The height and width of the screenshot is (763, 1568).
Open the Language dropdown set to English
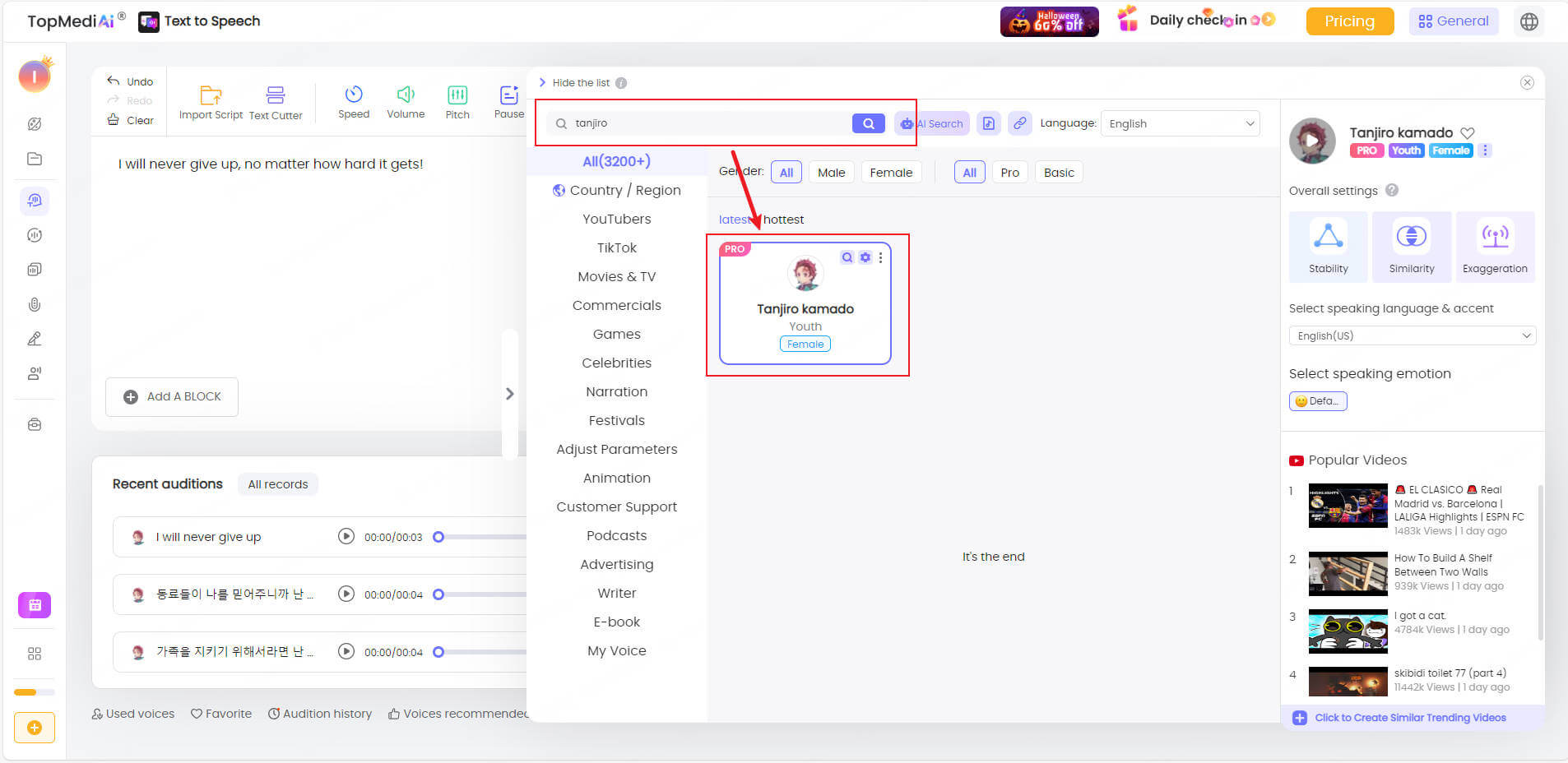[1181, 123]
